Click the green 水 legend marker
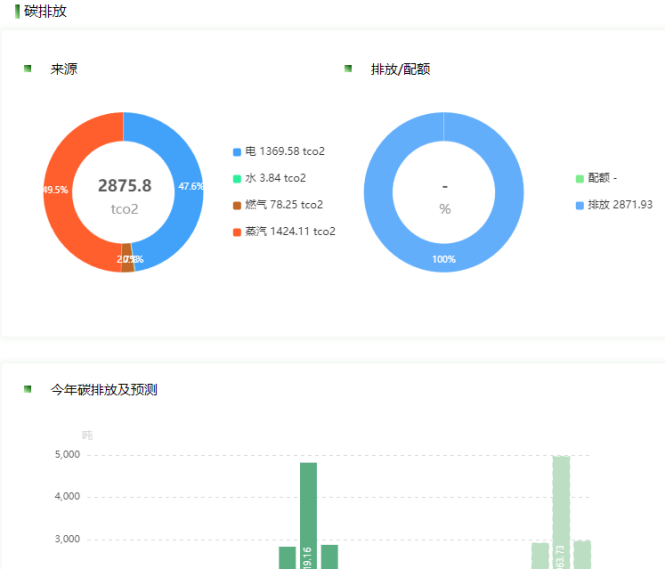 click(x=237, y=178)
